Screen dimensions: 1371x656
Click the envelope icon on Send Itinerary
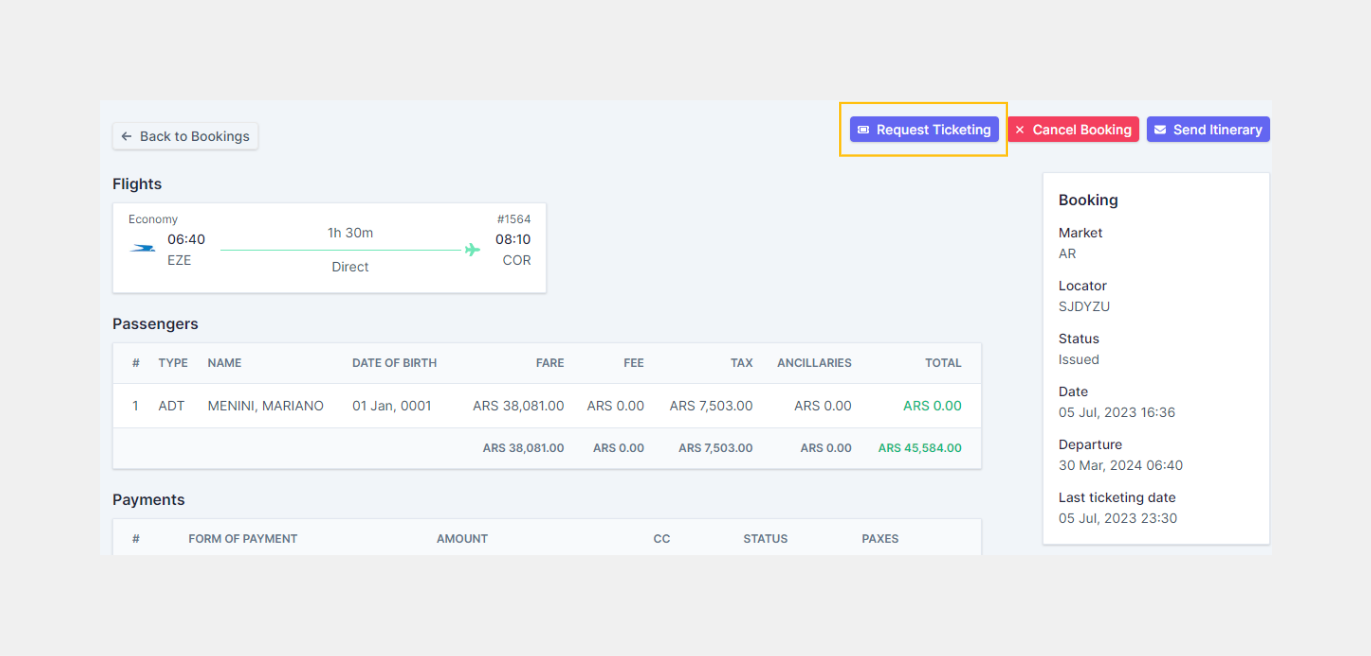(1160, 130)
